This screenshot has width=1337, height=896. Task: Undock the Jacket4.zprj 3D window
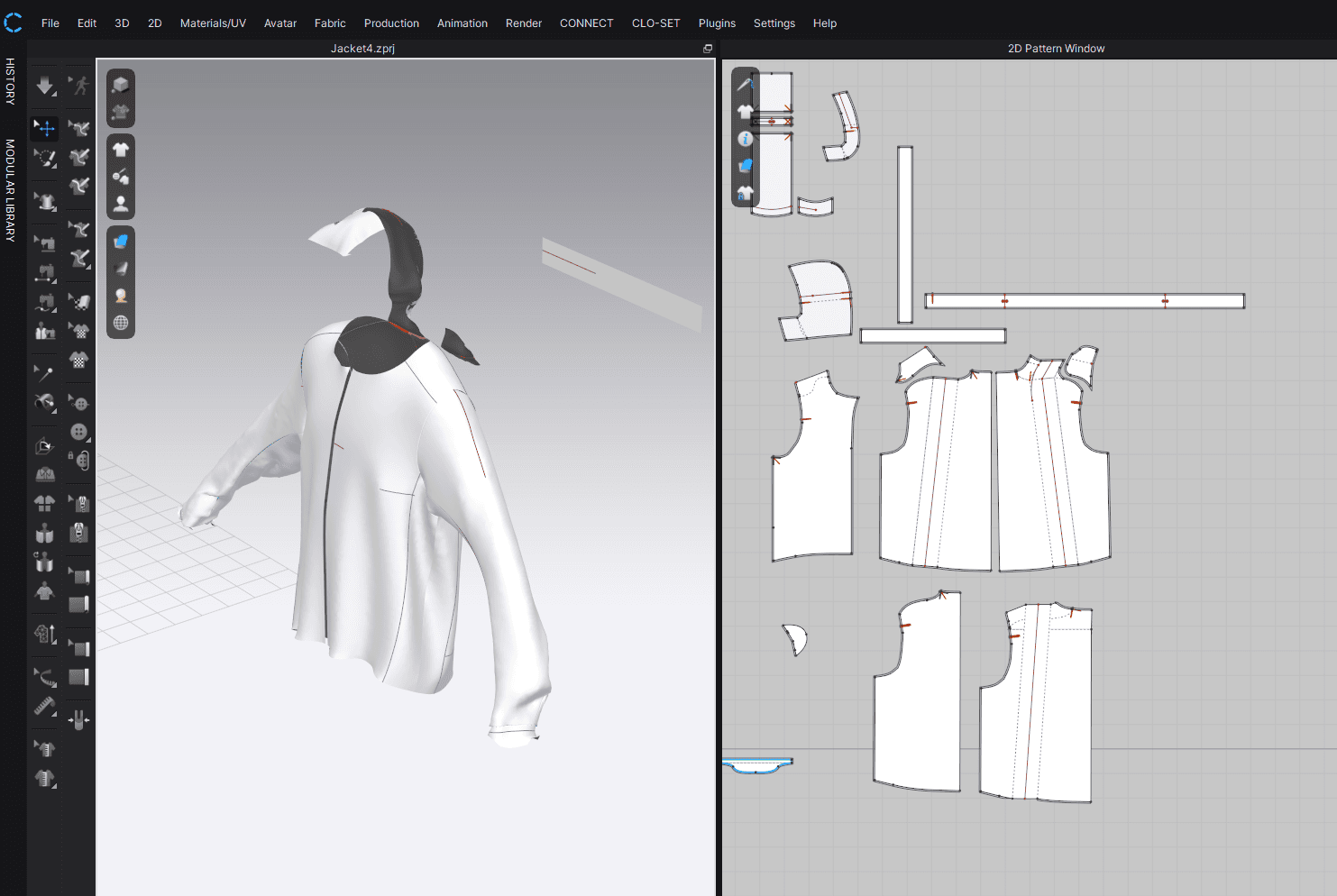pos(708,49)
